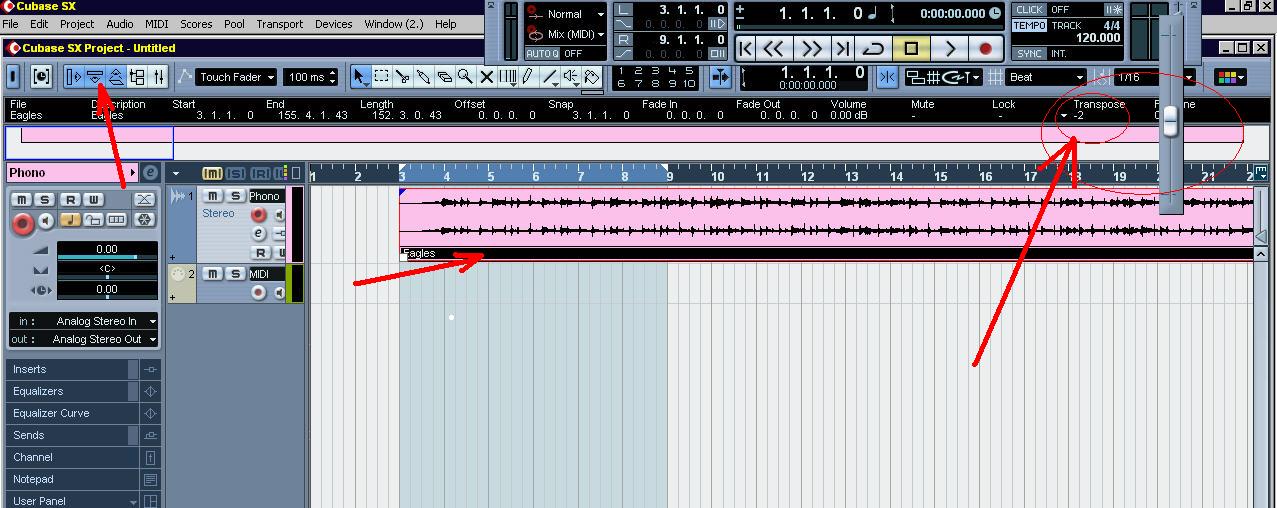Open the Mixer from toolbar
Screen dimensions: 1277x508
(x=158, y=77)
